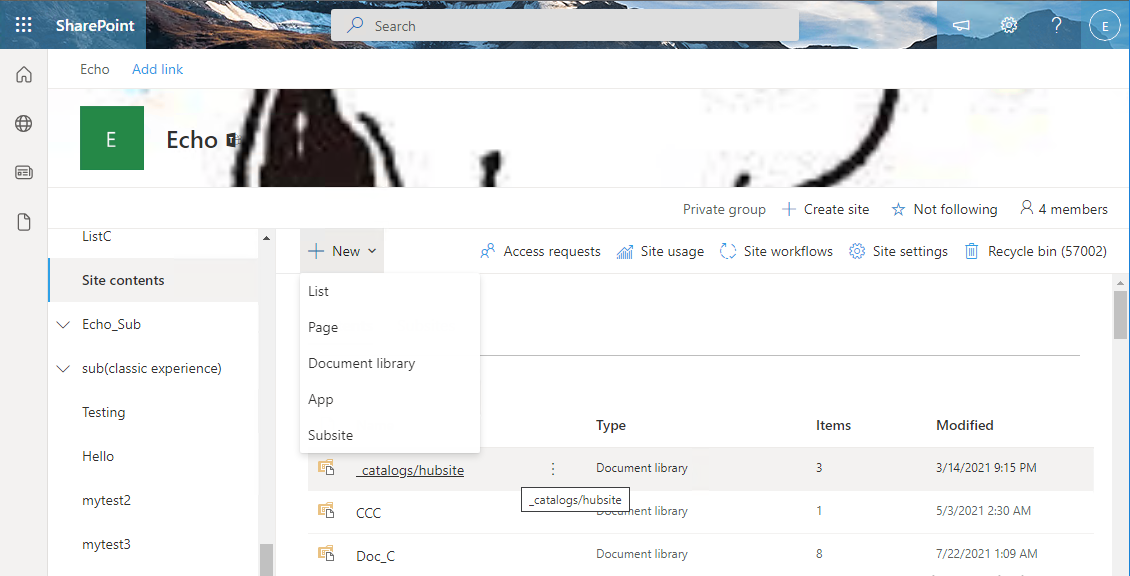Click the star icon to follow site
The image size is (1130, 576).
point(898,210)
